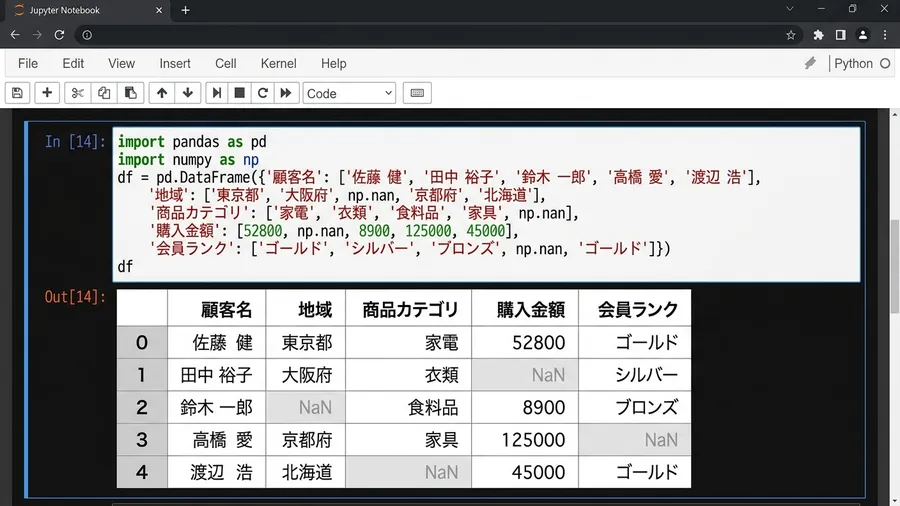Click row index 3 in the table
Viewport: 900px width, 506px height.
click(142, 440)
